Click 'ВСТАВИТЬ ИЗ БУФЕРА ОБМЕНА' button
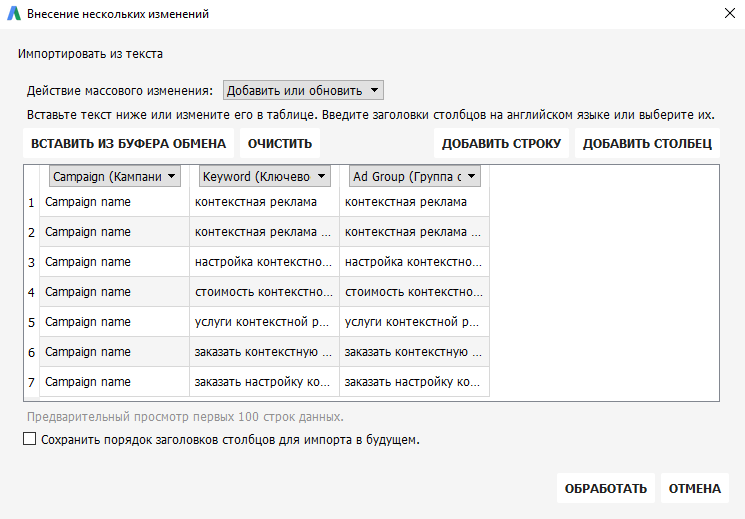This screenshot has height=519, width=745. [128, 144]
